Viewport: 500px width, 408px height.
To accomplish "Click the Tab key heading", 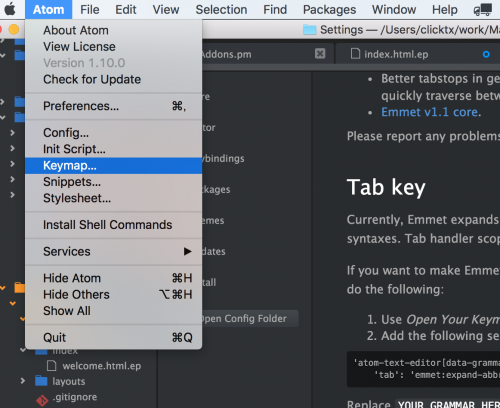I will tap(386, 188).
